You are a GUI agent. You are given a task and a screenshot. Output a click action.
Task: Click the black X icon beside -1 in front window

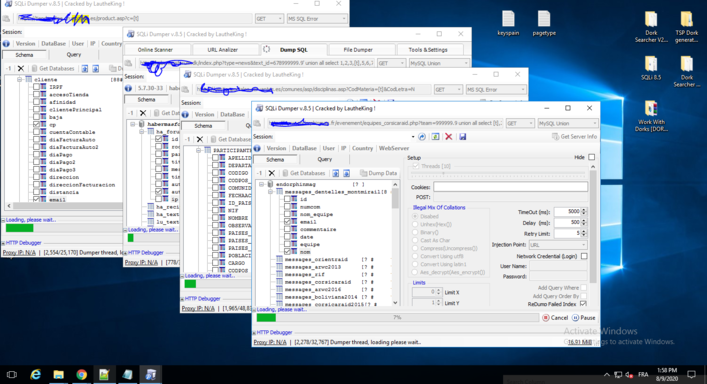271,173
